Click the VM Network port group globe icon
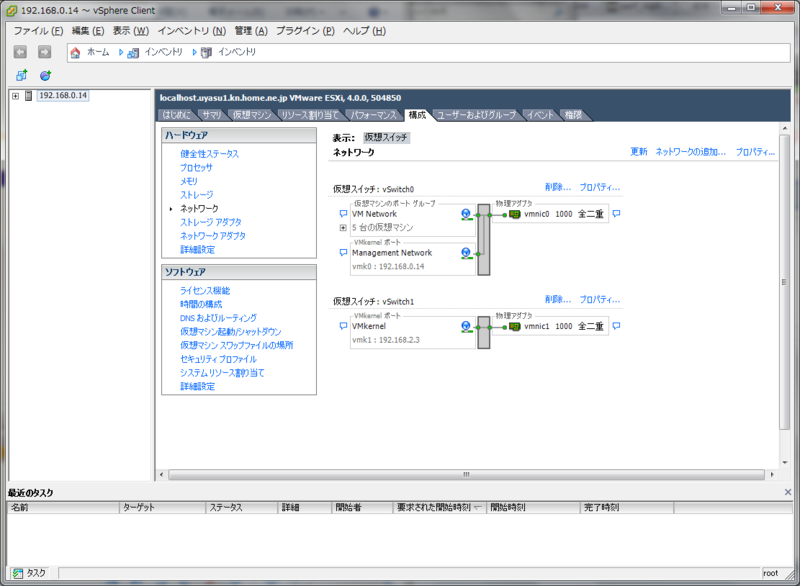The image size is (800, 586). [x=466, y=214]
